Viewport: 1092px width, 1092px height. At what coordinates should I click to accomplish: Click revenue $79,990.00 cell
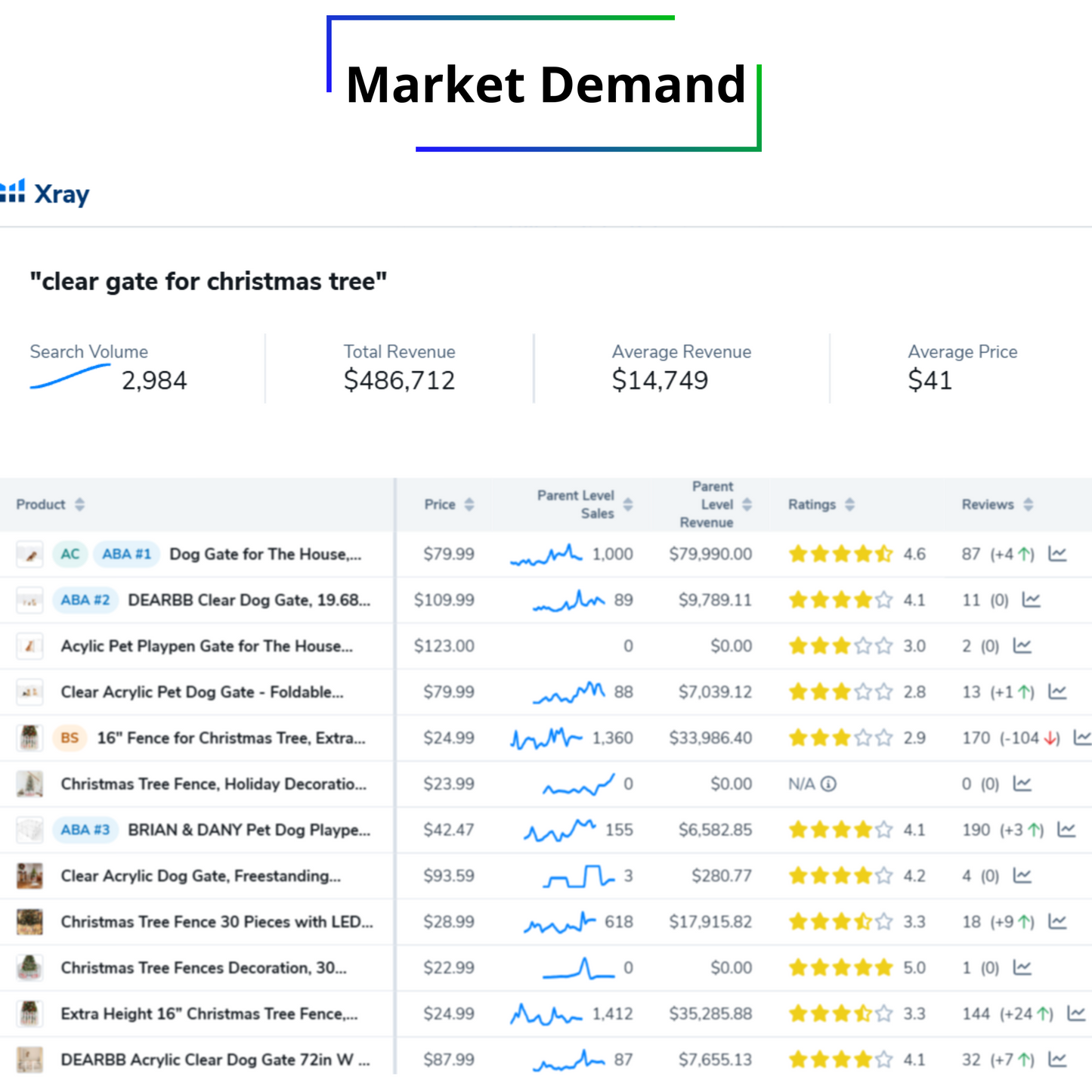pyautogui.click(x=710, y=554)
